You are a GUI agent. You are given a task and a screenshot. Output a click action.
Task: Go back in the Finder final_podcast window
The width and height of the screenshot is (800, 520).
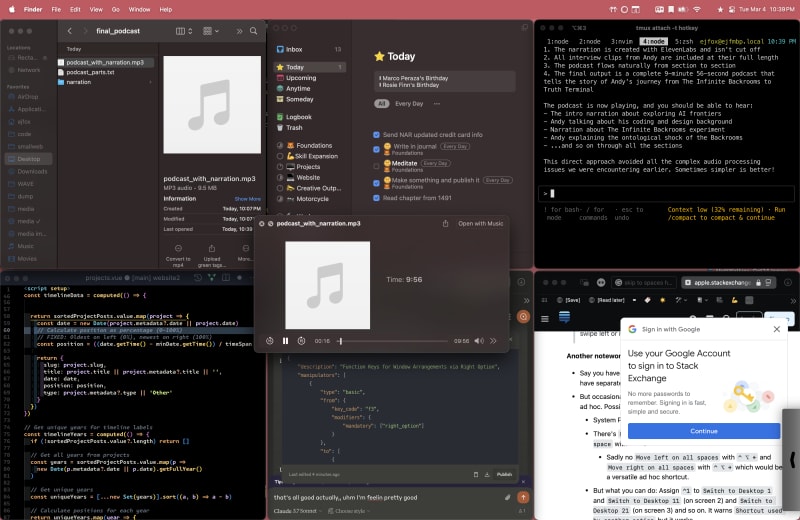pyautogui.click(x=70, y=31)
